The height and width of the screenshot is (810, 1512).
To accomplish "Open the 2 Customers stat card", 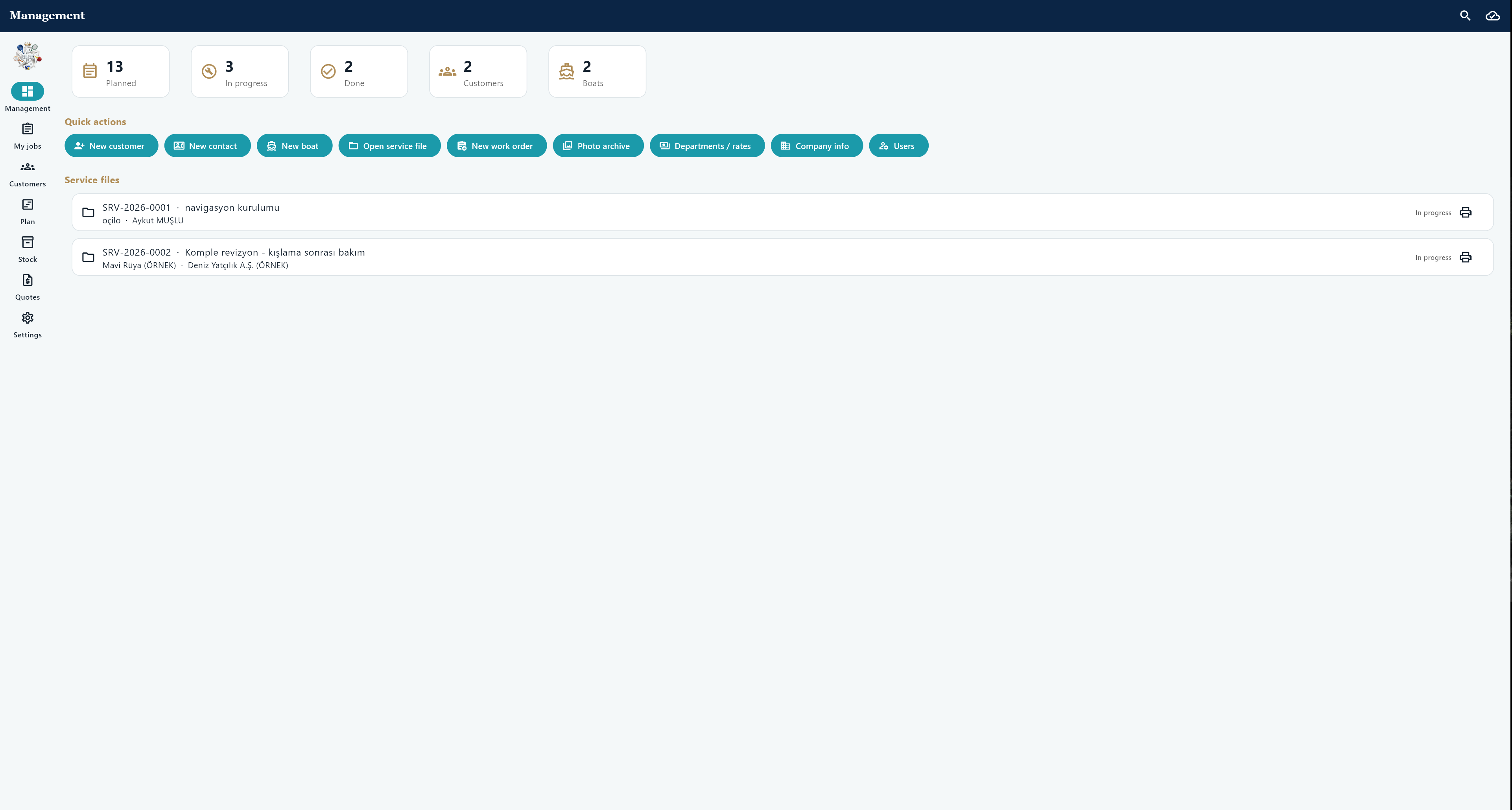I will 478,72.
